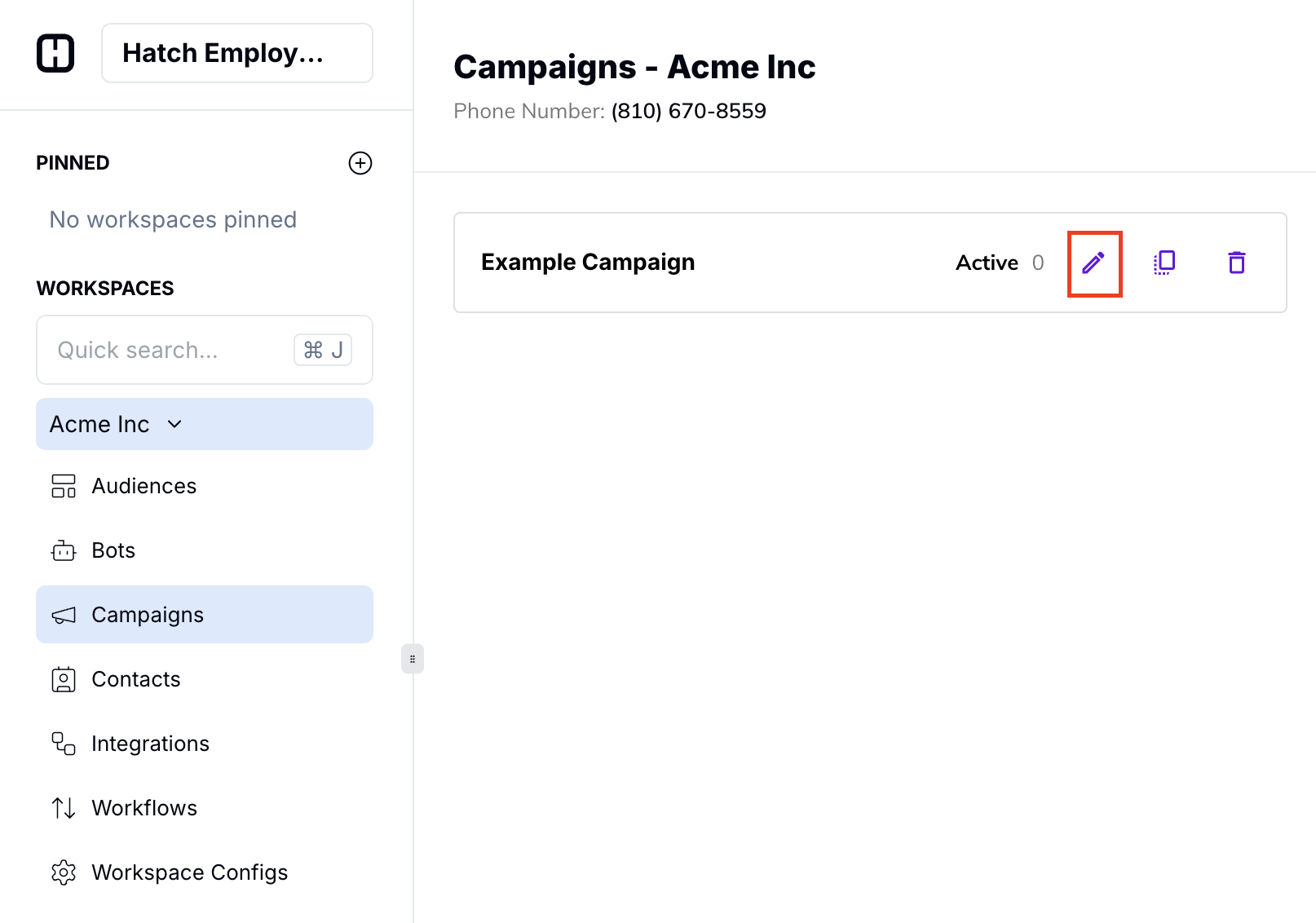
Task: Open the Workflows section
Action: [144, 808]
